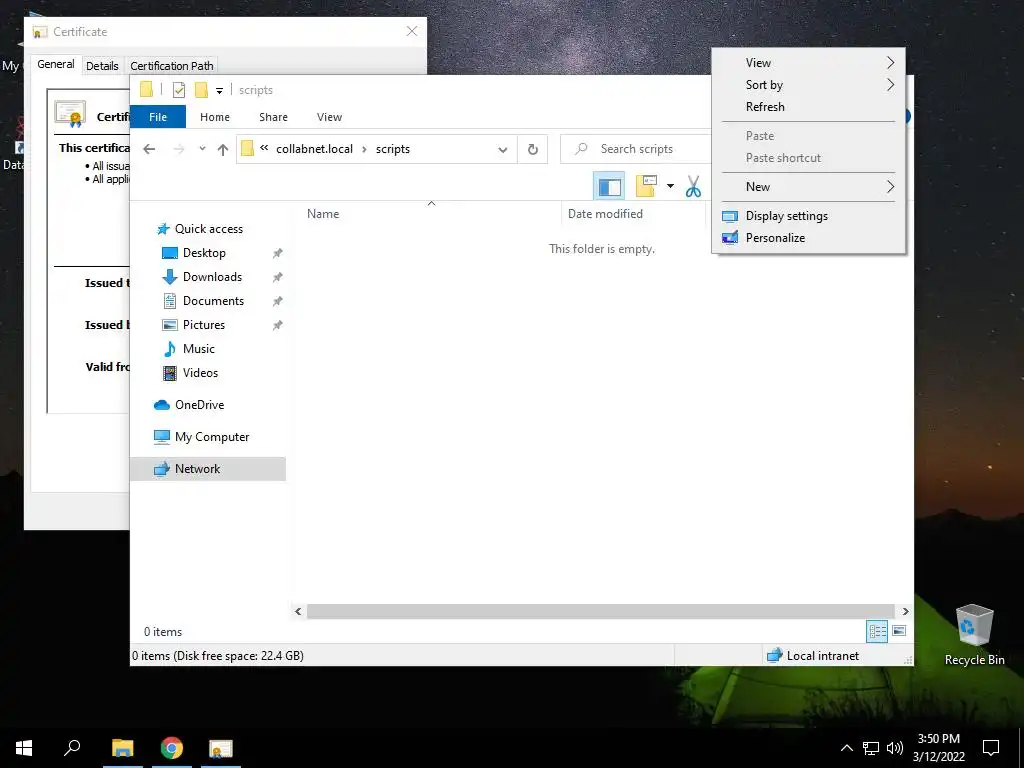1024x768 pixels.
Task: Choose Refresh in the context menu
Action: coord(808,106)
